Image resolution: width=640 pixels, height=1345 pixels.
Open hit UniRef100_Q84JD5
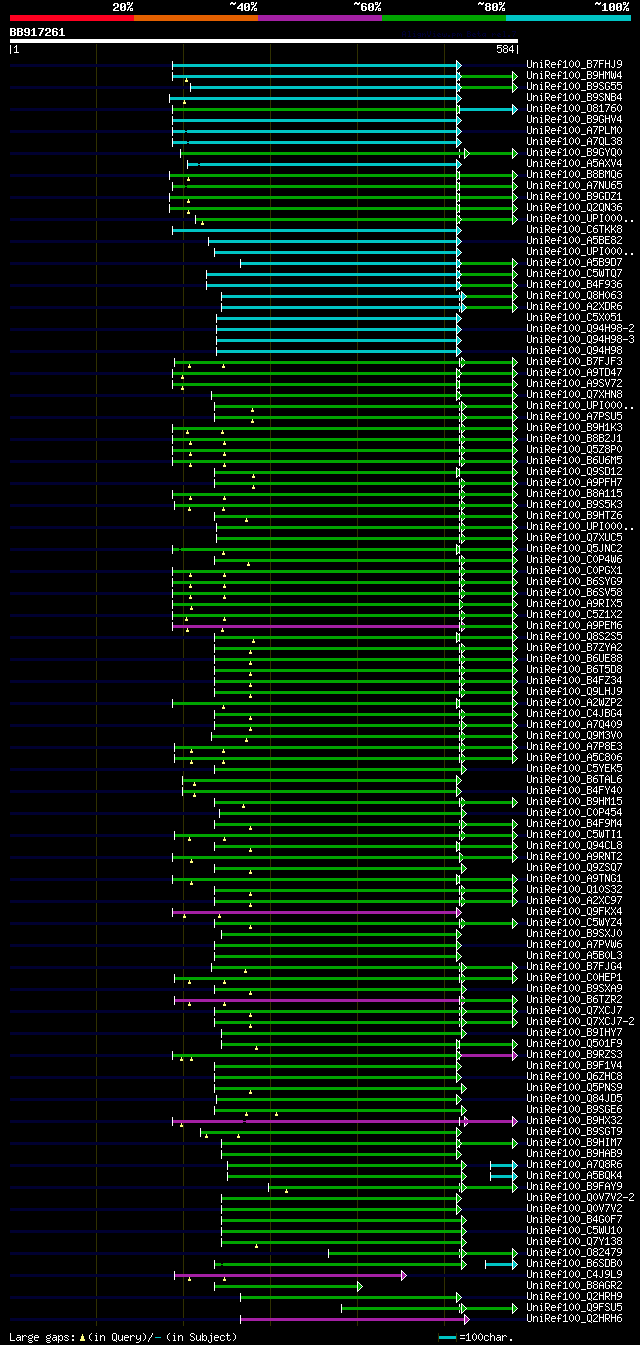click(x=574, y=1098)
